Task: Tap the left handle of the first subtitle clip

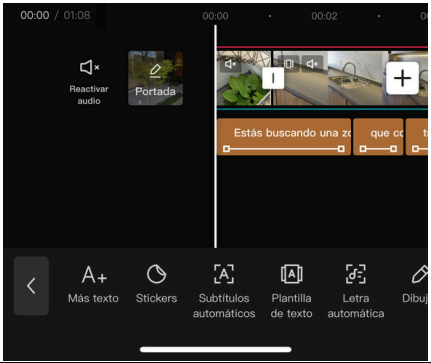Action: 226,149
